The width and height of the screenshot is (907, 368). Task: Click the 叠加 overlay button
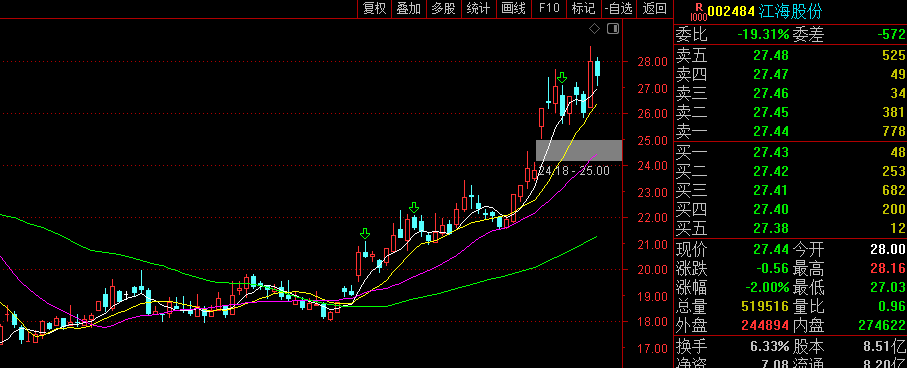(408, 8)
